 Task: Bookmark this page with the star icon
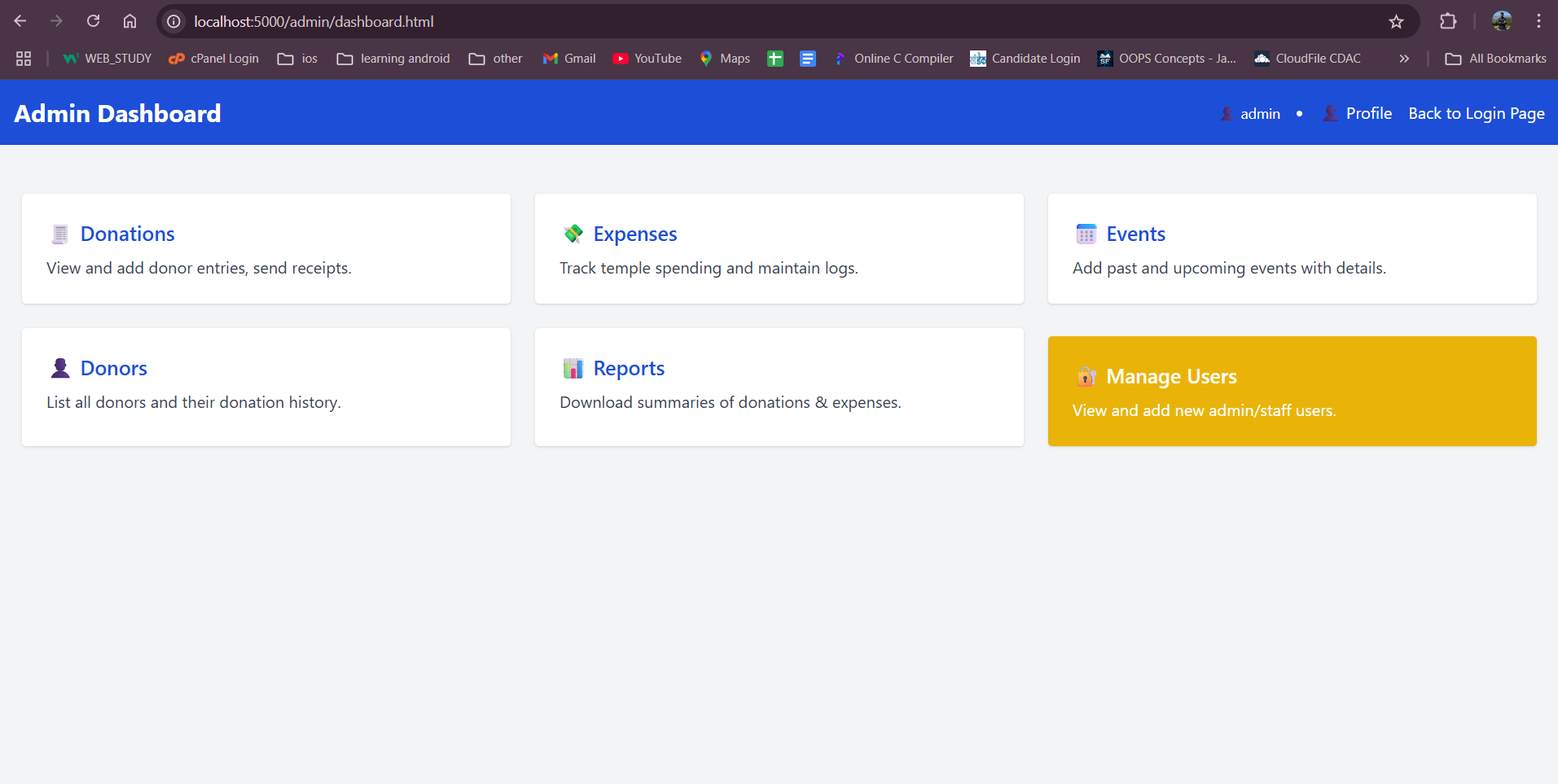click(x=1397, y=21)
